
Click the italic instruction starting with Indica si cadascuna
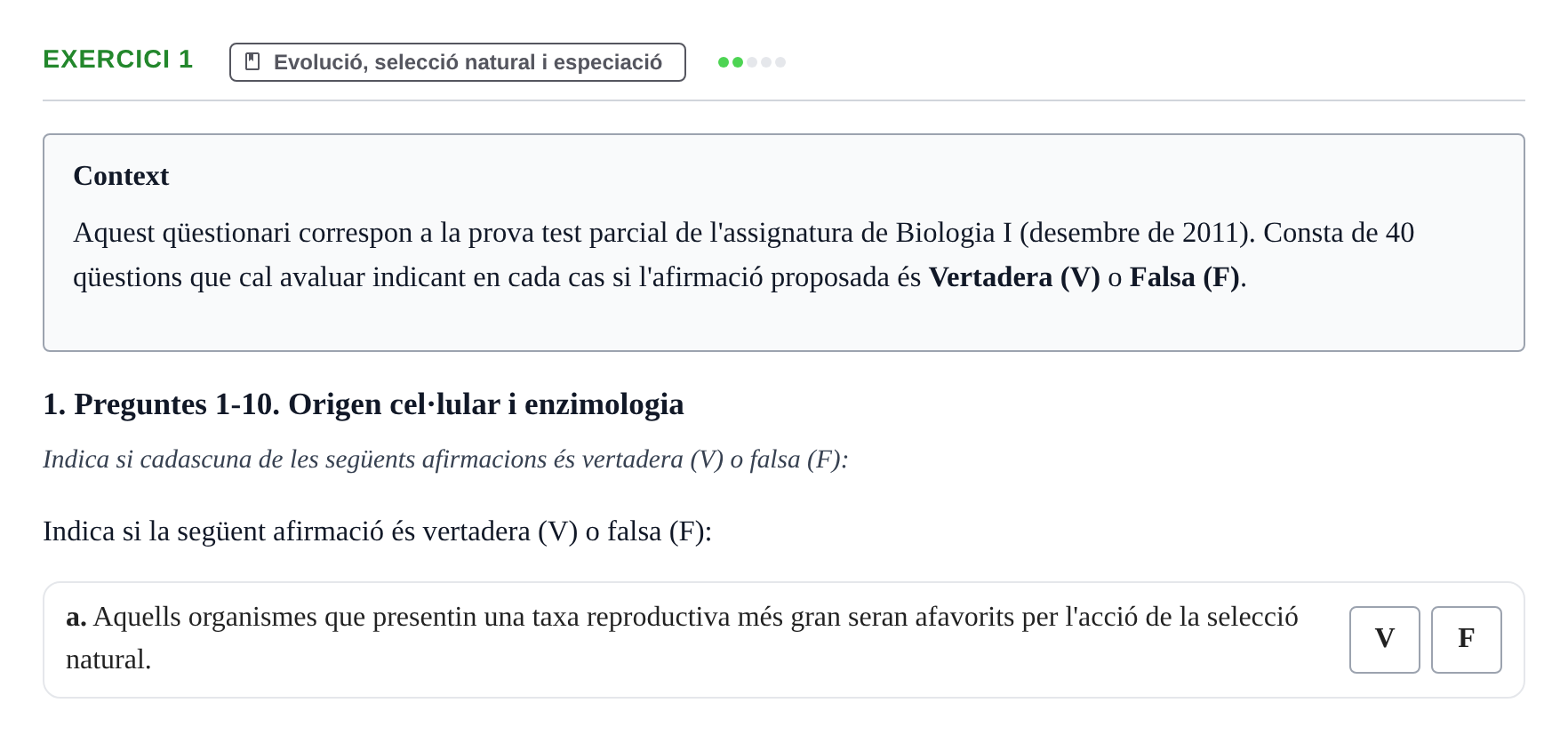(445, 459)
